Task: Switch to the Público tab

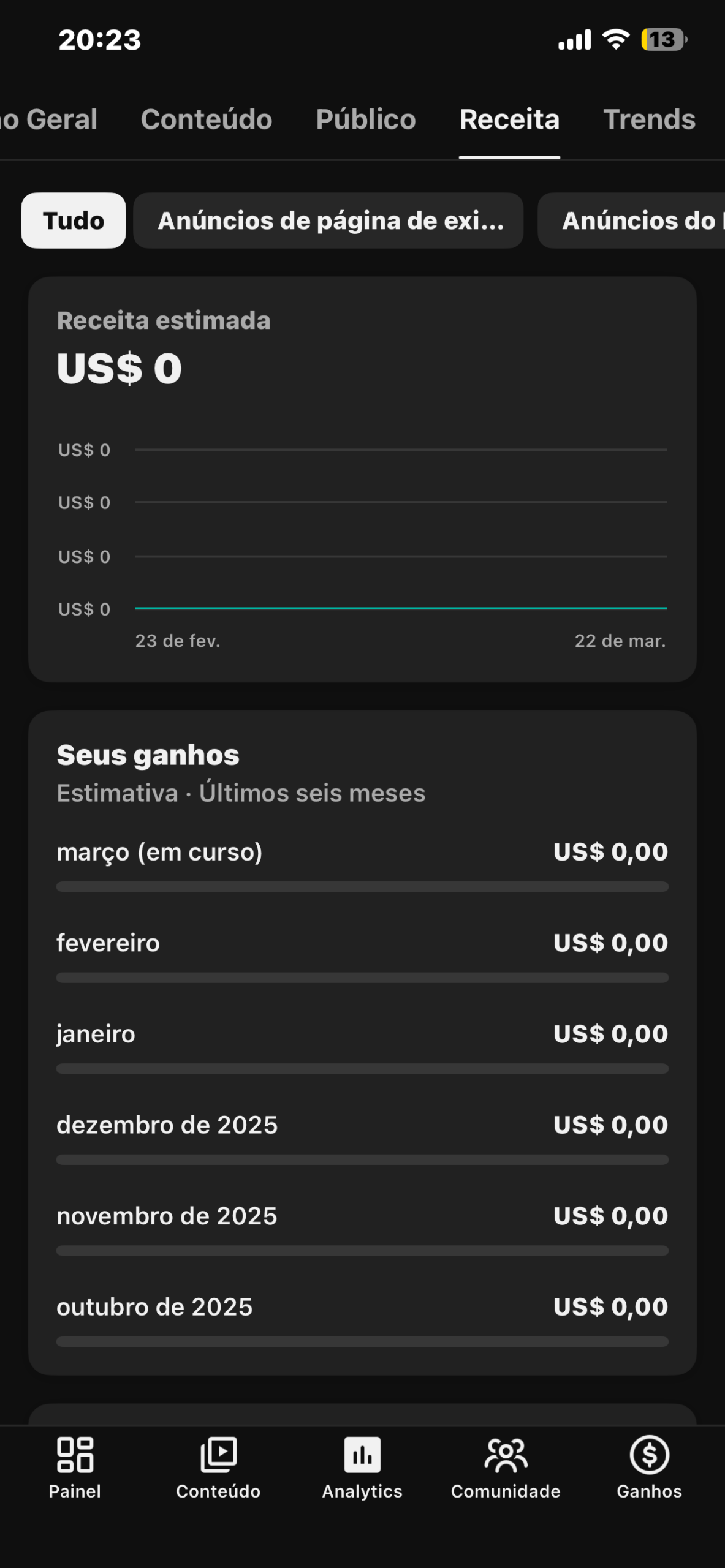Action: tap(366, 119)
